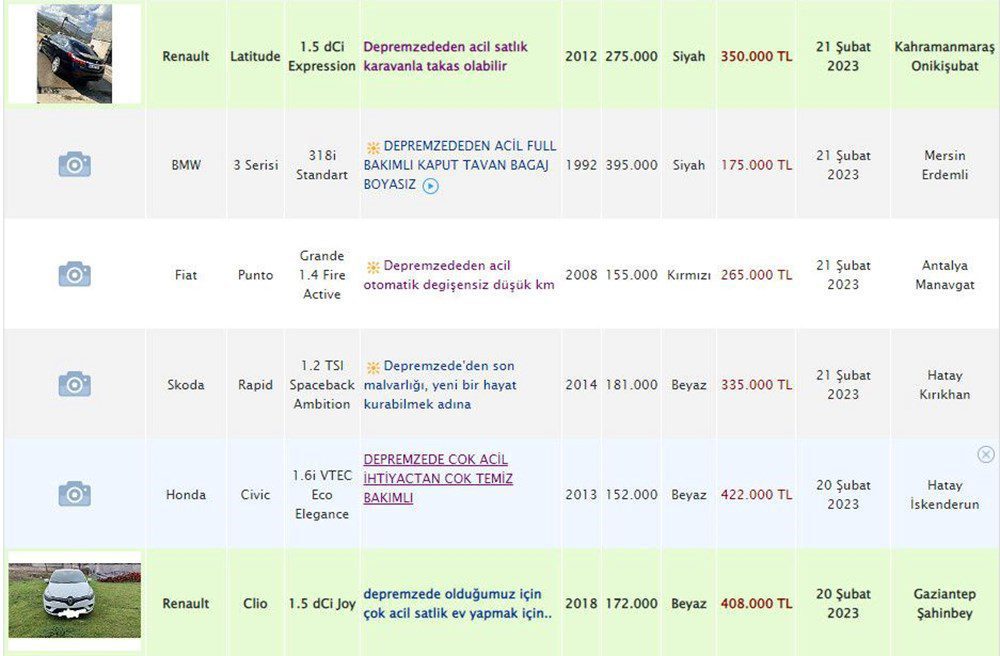Screen dimensions: 1000x656
Task: Click camera placeholder icon in BMW row
Action: (74, 165)
